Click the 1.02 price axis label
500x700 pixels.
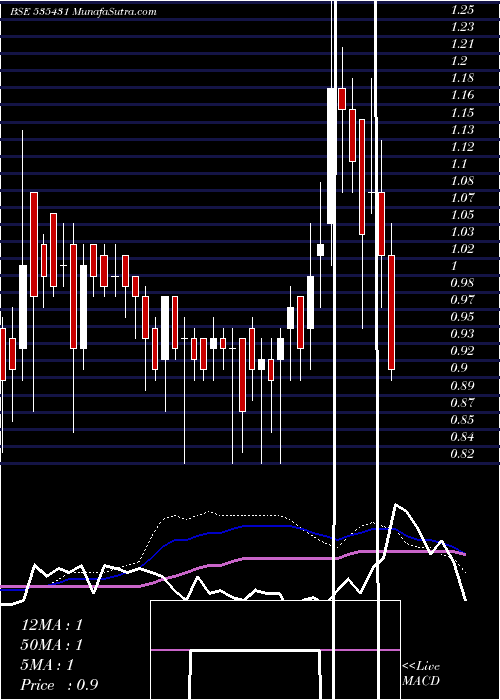coord(463,249)
